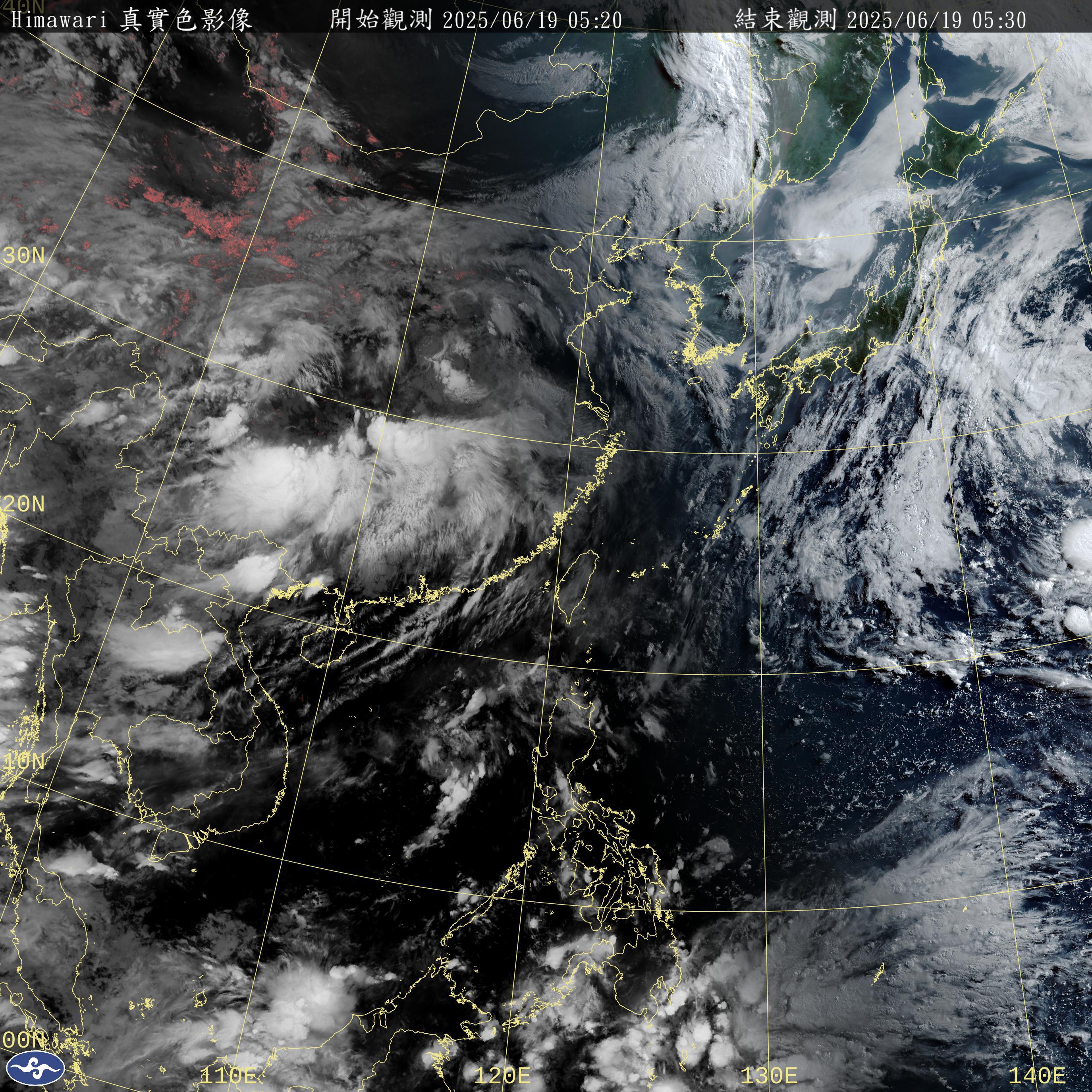Click the weather bureau logo icon

tap(35, 1068)
